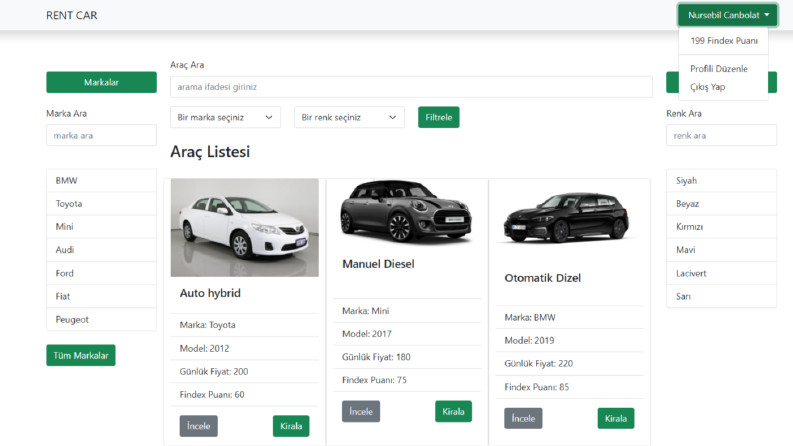This screenshot has height=446, width=793.
Task: Click the 'Araç Listesi' heading
Action: (x=210, y=152)
